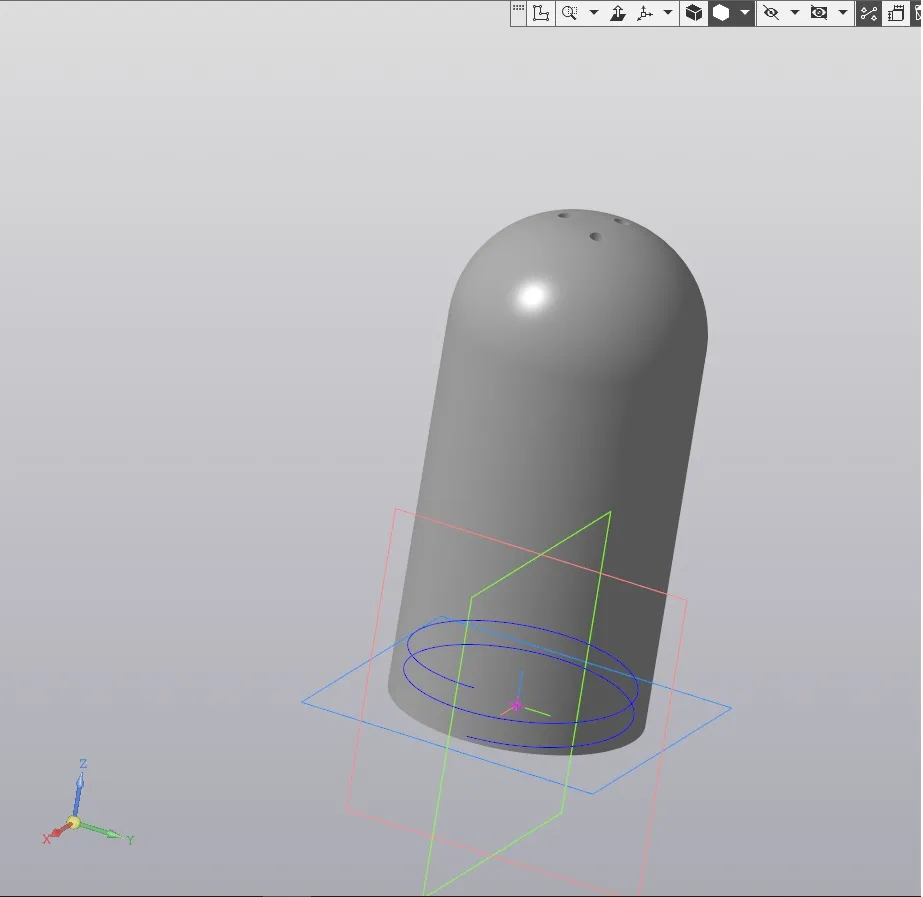Click the red X axis arrow
The height and width of the screenshot is (897, 923).
[58, 831]
